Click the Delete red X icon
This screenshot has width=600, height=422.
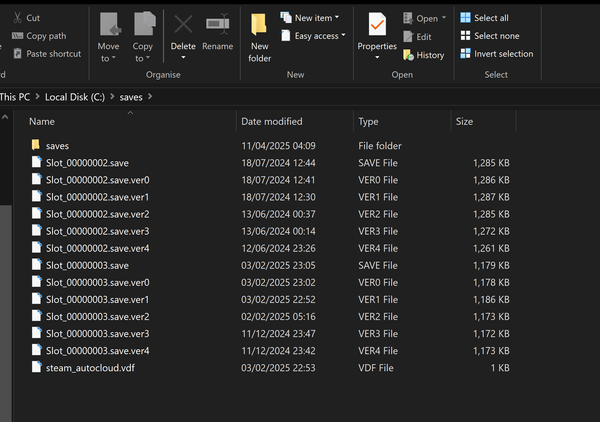point(183,25)
